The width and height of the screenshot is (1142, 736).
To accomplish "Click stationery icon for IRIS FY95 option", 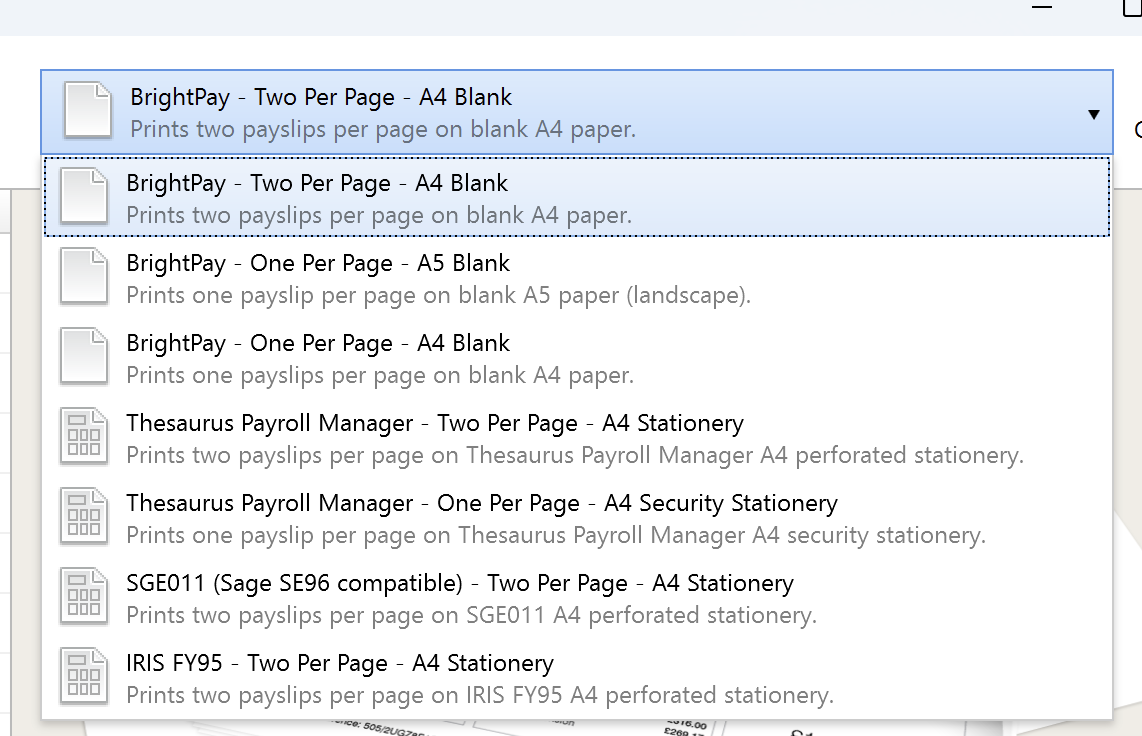I will coord(84,676).
